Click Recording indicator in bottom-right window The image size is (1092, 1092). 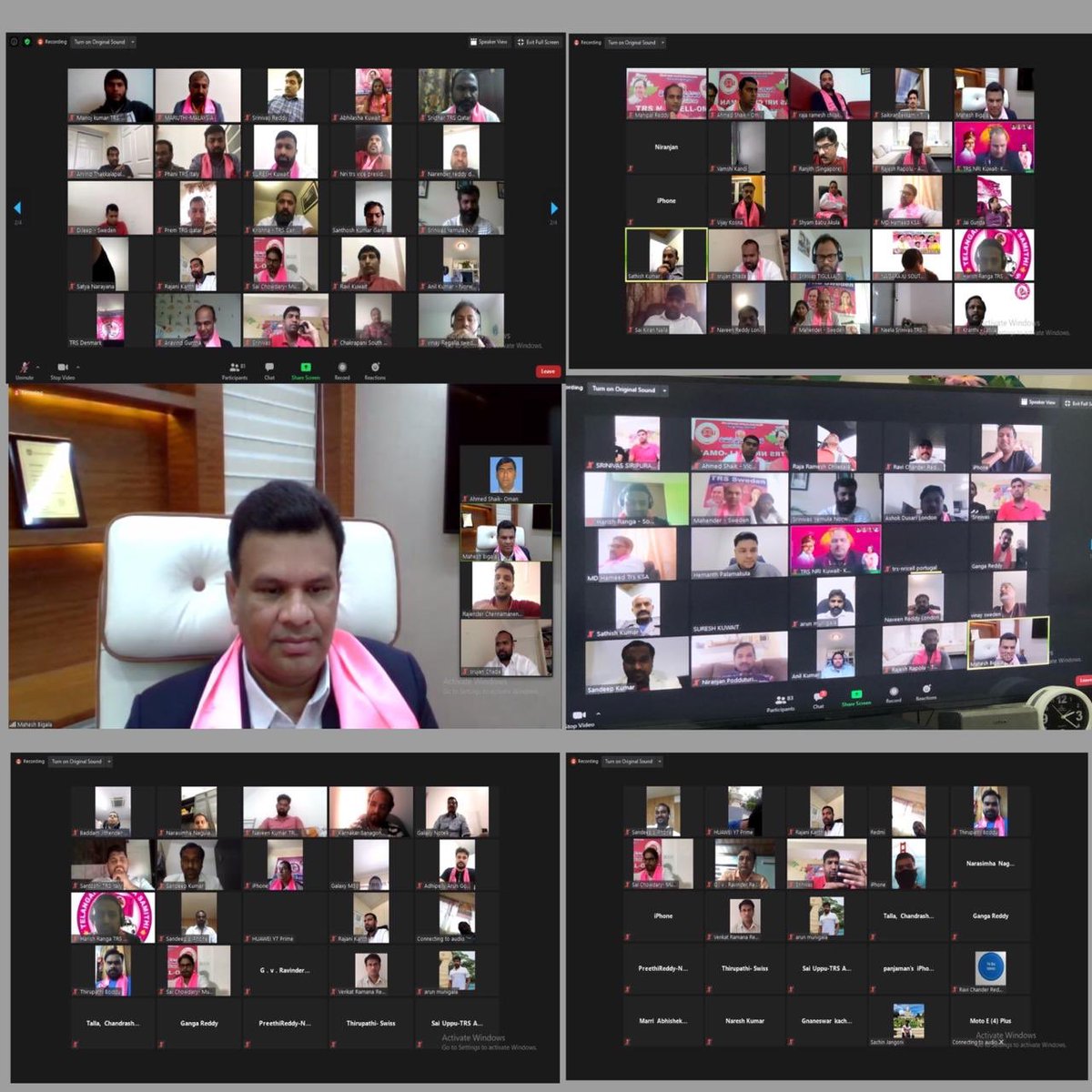click(x=585, y=762)
